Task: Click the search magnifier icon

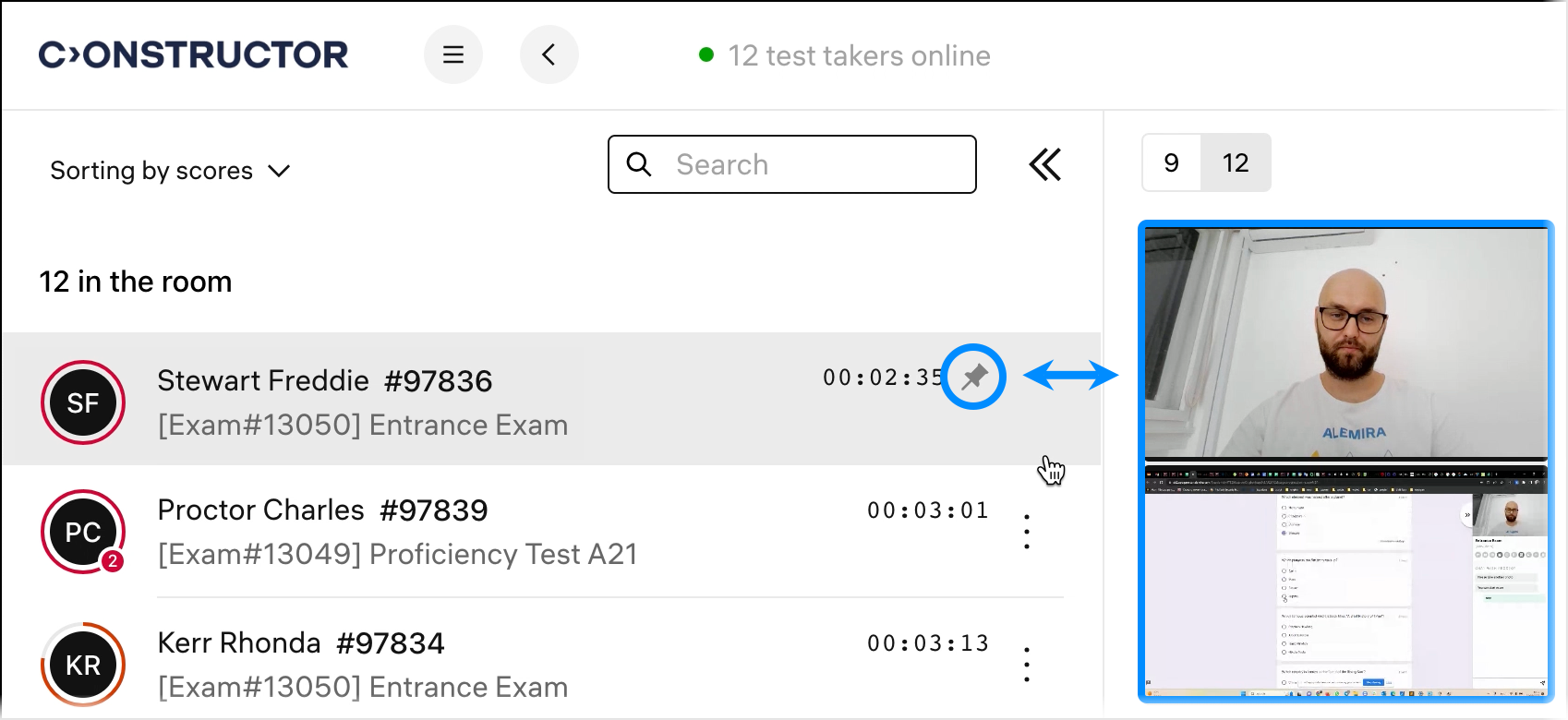Action: pyautogui.click(x=638, y=165)
